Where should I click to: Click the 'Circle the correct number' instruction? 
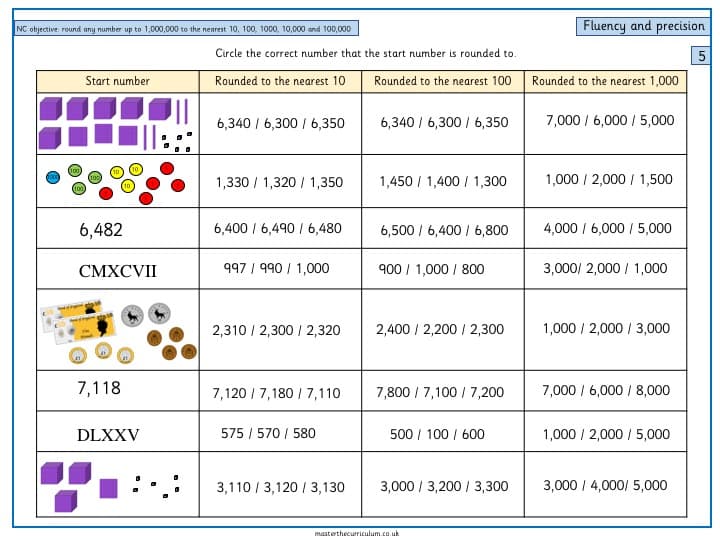[366, 53]
